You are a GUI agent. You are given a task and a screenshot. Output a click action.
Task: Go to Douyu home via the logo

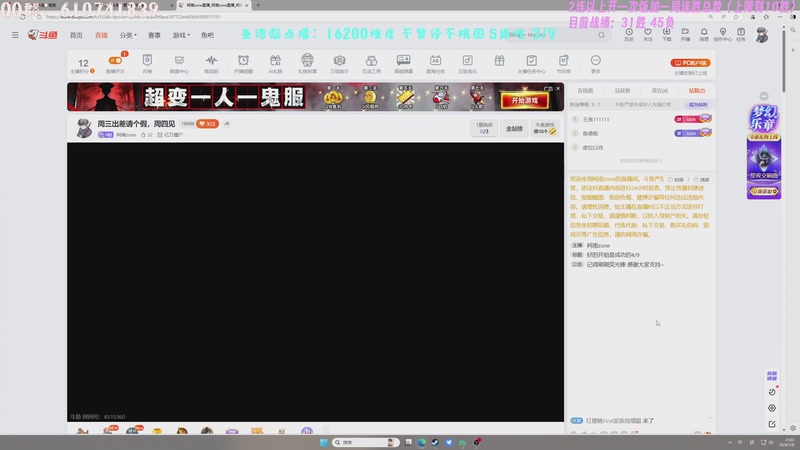tap(43, 35)
